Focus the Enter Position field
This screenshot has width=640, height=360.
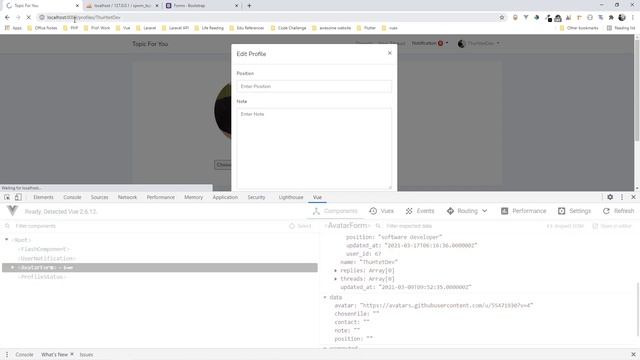pos(314,87)
